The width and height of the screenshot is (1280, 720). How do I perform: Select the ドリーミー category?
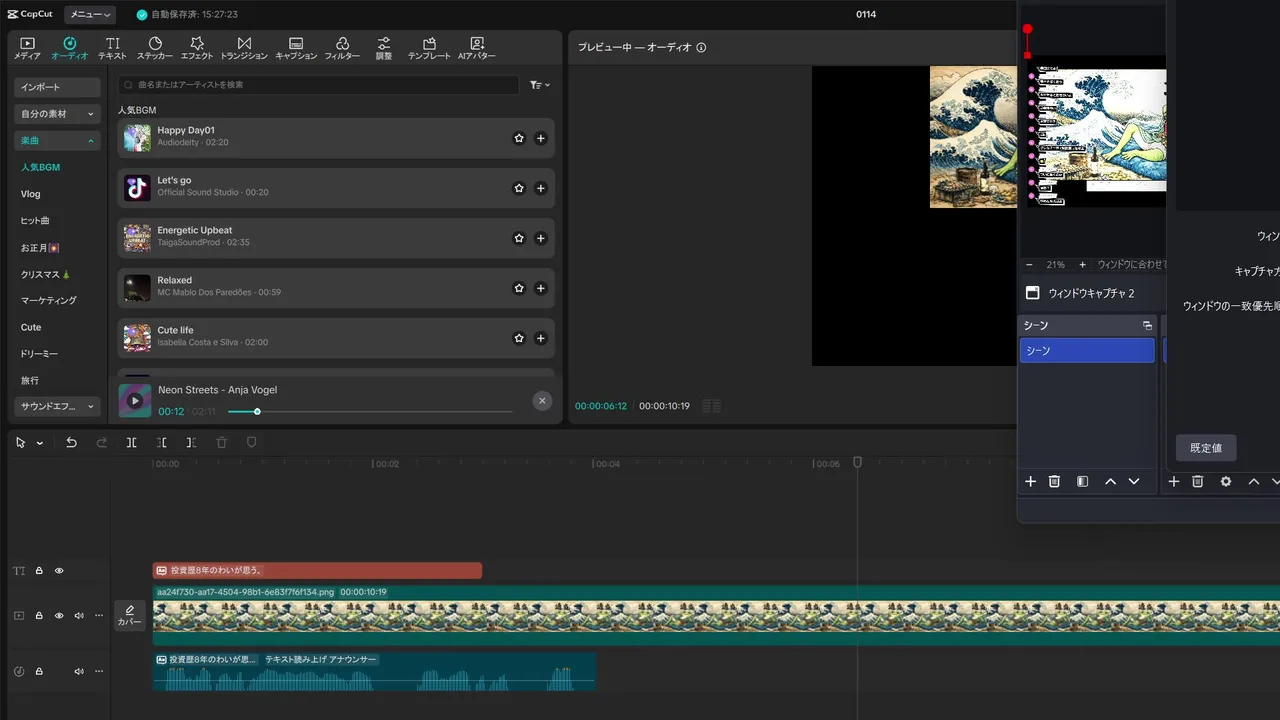[x=40, y=354]
